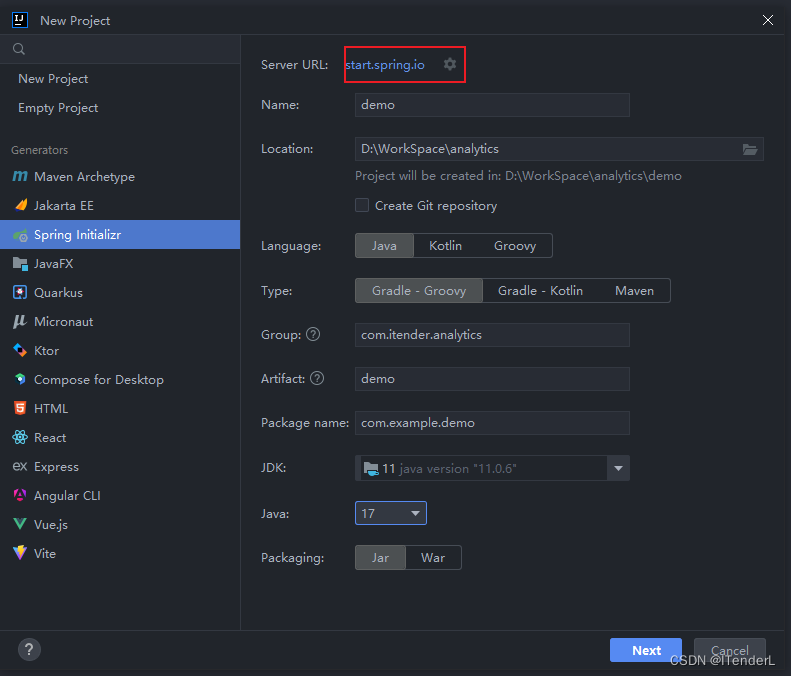
Task: Click the search magnifier icon
Action: (19, 49)
